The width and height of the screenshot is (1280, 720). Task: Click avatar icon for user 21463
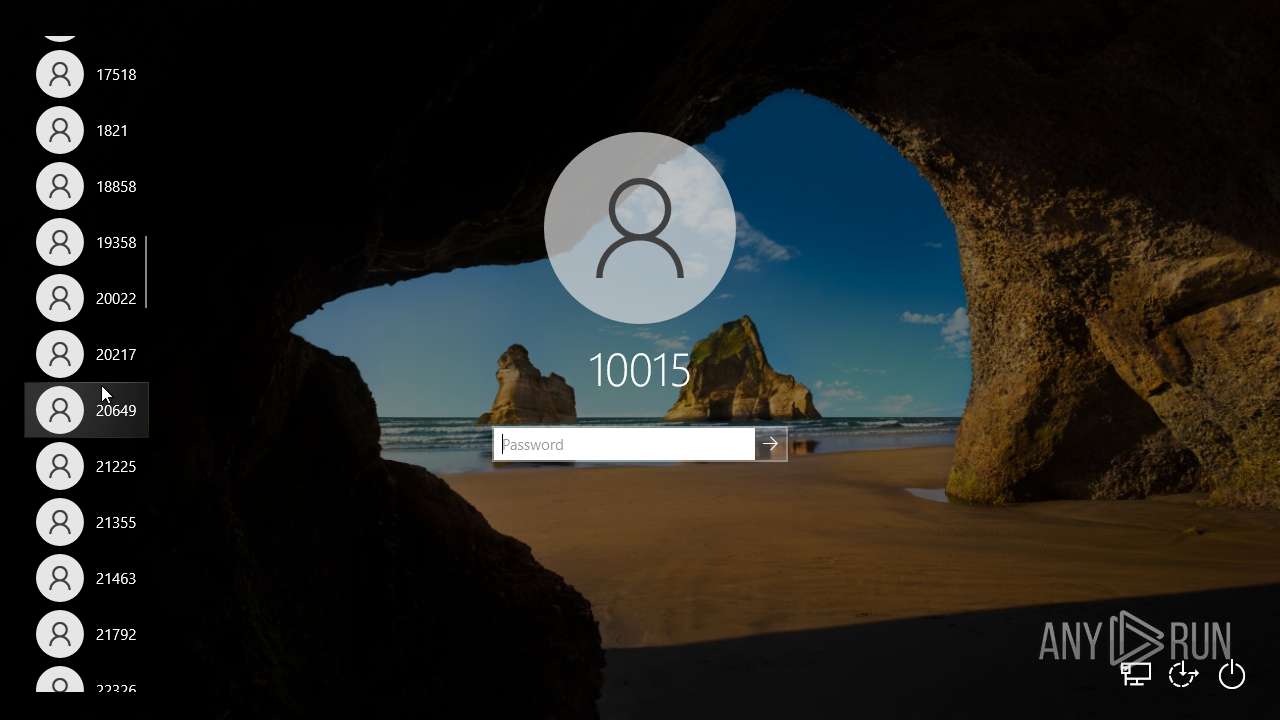pos(60,578)
